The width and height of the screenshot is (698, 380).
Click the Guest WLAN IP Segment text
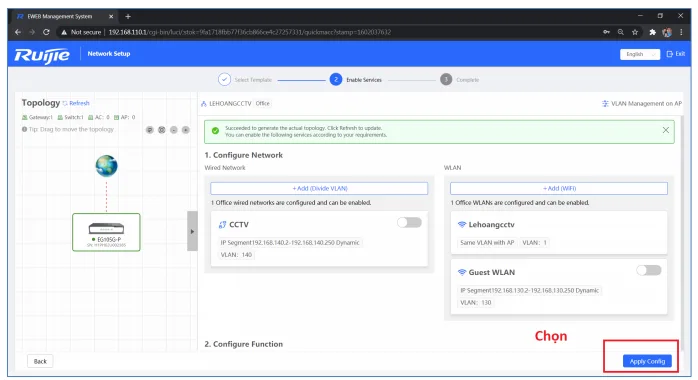(529, 291)
